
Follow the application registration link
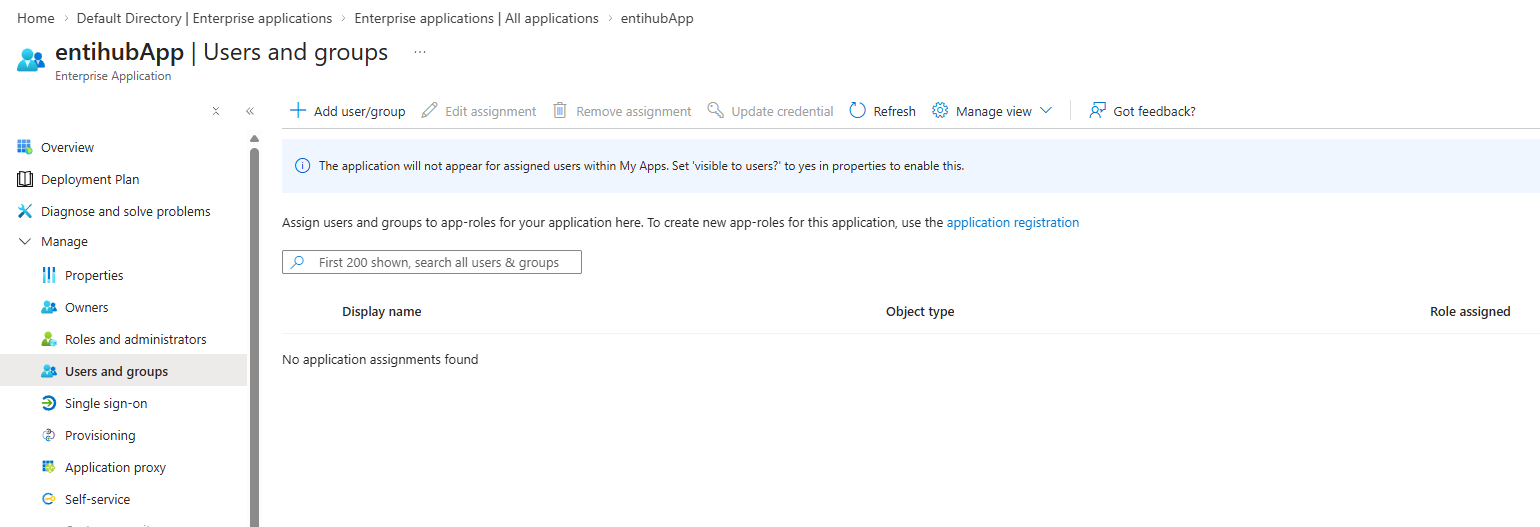click(x=1013, y=223)
